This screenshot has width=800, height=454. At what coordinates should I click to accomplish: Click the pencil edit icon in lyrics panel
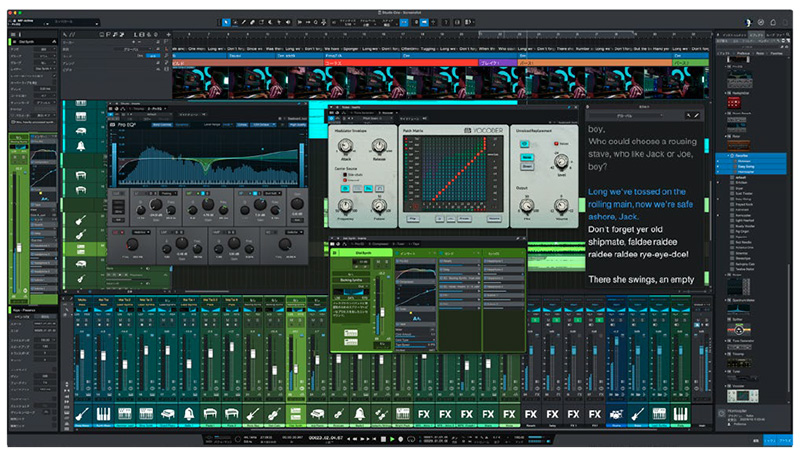[x=696, y=116]
